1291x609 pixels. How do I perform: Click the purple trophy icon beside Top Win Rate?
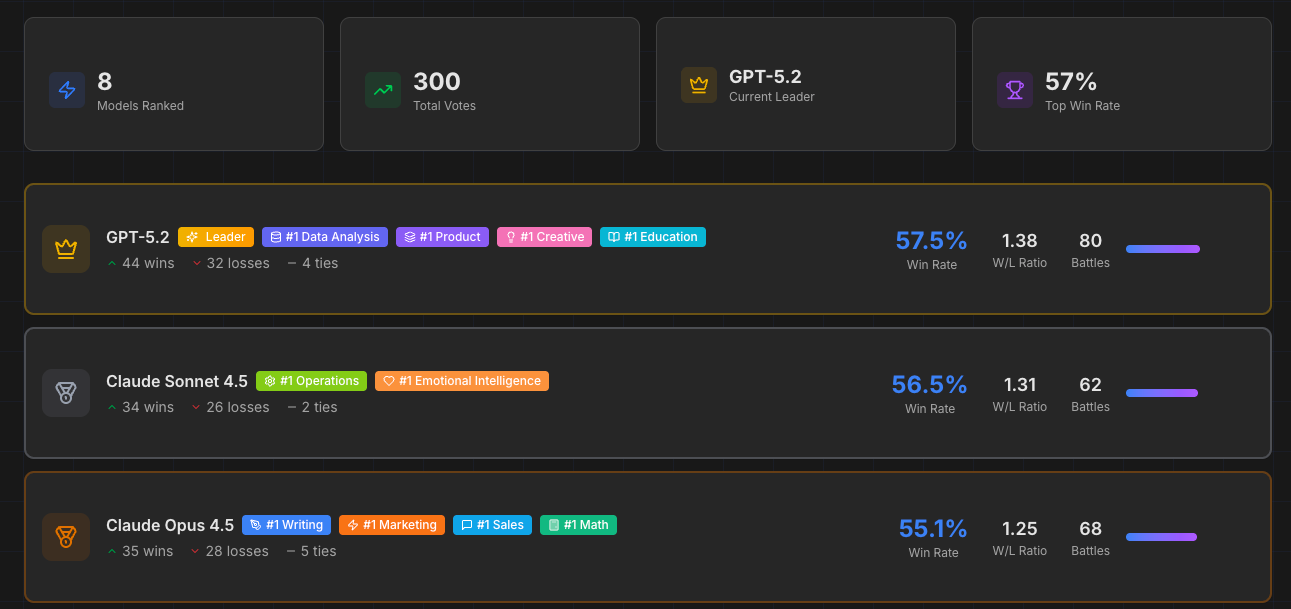coord(1015,90)
